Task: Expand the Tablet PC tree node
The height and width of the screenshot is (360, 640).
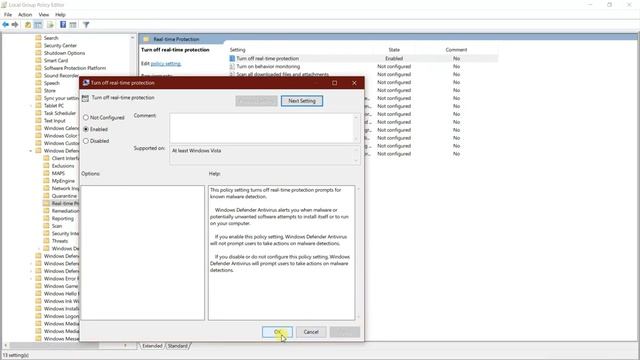Action: click(x=31, y=106)
